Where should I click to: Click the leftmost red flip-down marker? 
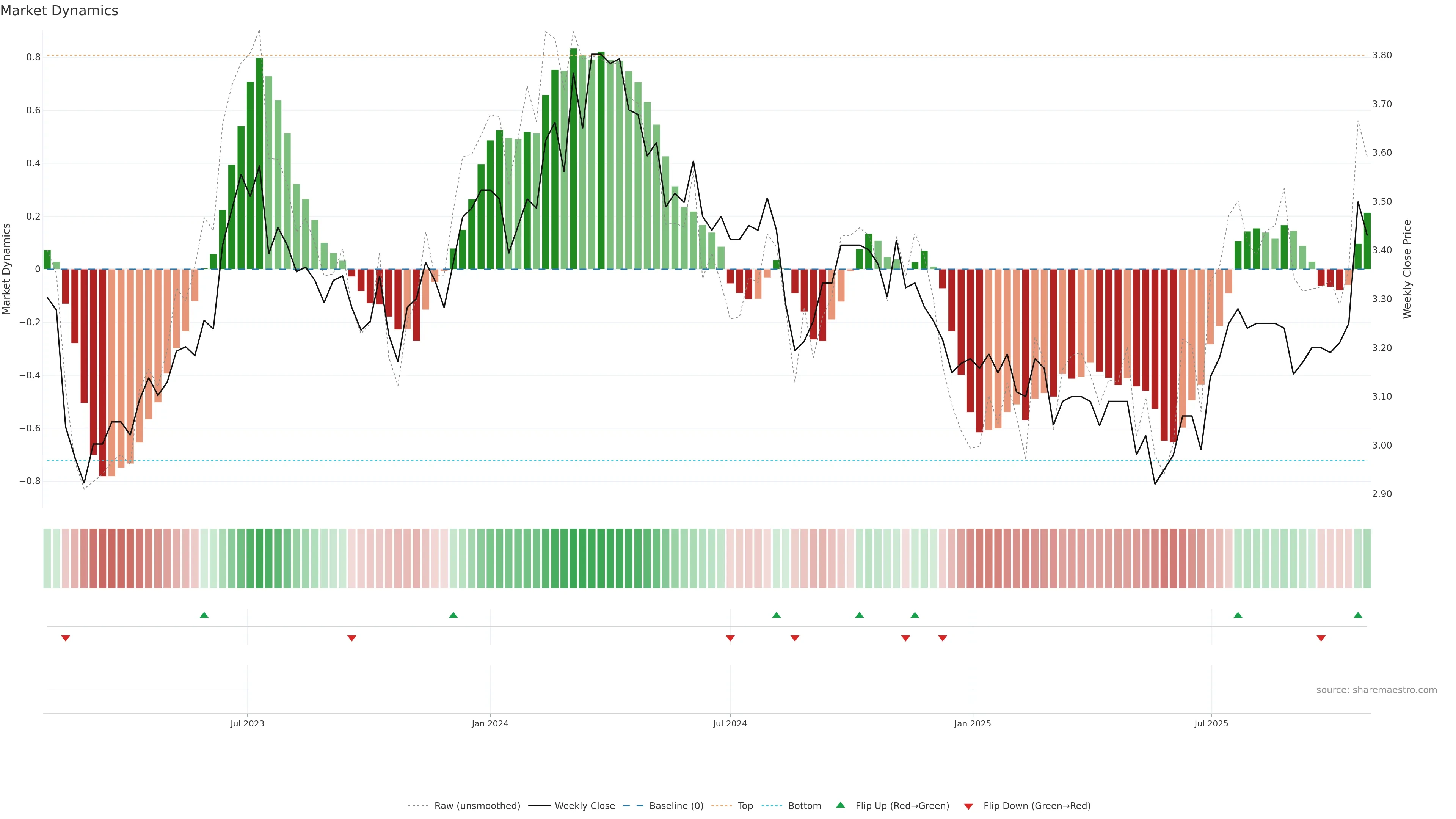[66, 638]
